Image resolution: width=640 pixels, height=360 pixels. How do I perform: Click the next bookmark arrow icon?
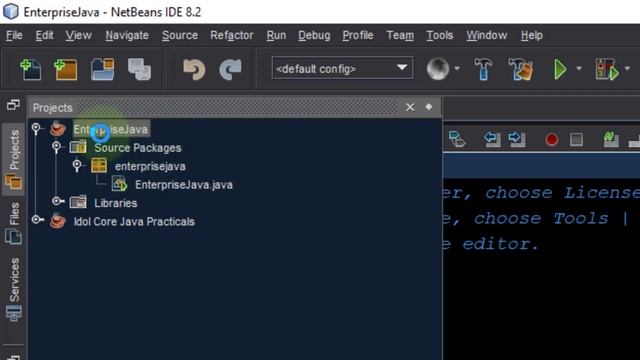pyautogui.click(x=516, y=139)
